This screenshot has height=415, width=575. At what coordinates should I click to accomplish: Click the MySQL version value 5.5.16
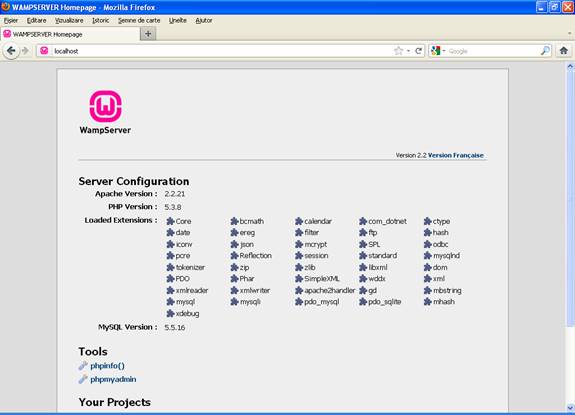[x=175, y=327]
